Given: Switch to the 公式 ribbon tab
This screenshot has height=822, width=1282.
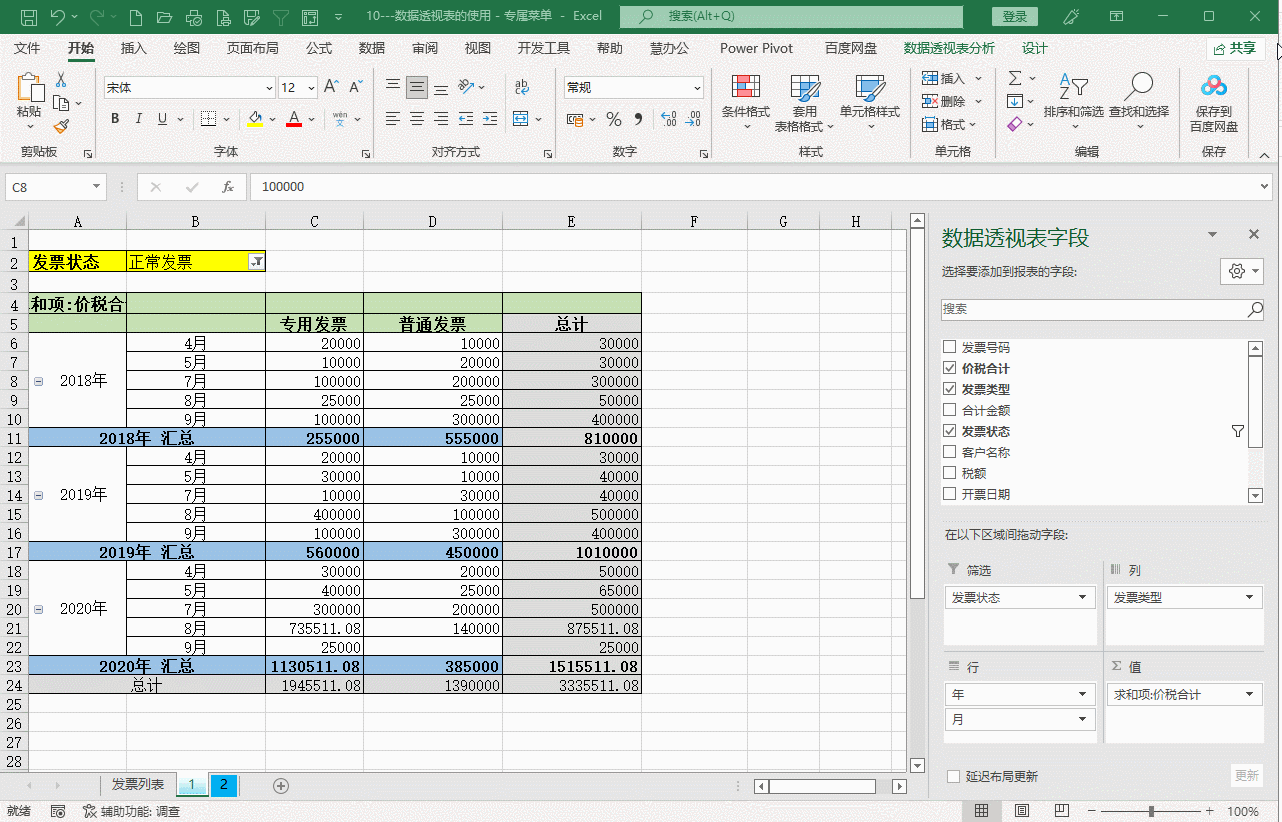Looking at the screenshot, I should click(319, 48).
